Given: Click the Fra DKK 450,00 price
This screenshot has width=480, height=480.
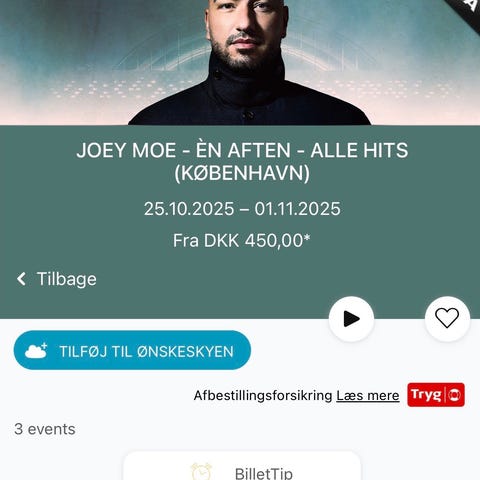Looking at the screenshot, I should coord(241,240).
